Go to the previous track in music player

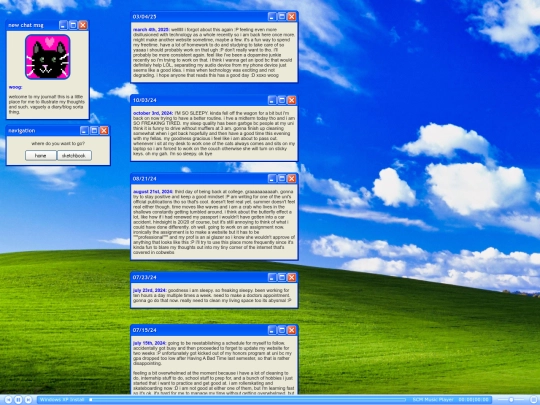click(x=9, y=400)
